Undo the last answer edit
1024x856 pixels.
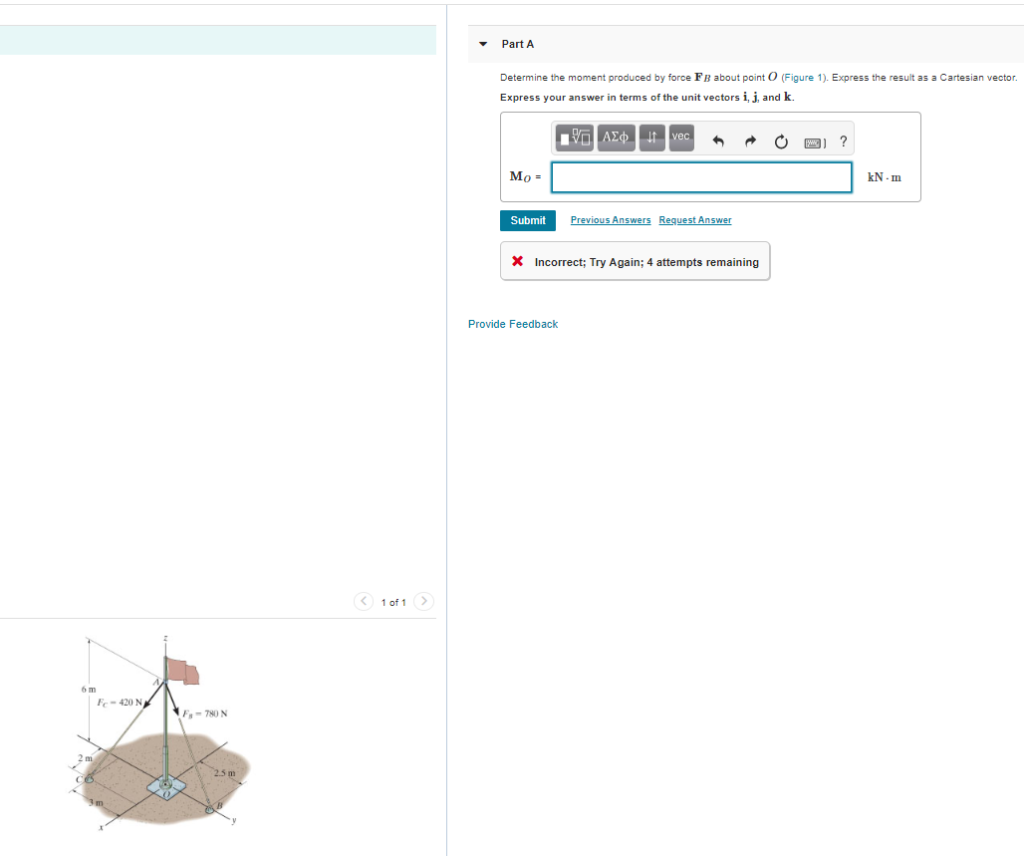point(717,139)
